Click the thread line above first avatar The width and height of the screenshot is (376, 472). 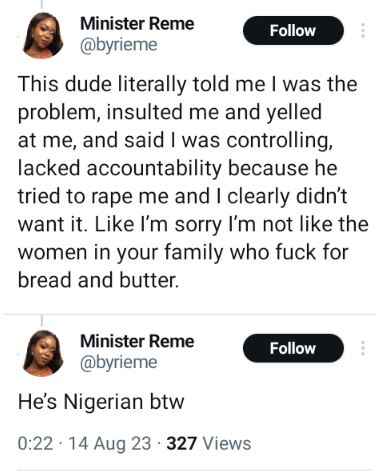tap(42, 3)
